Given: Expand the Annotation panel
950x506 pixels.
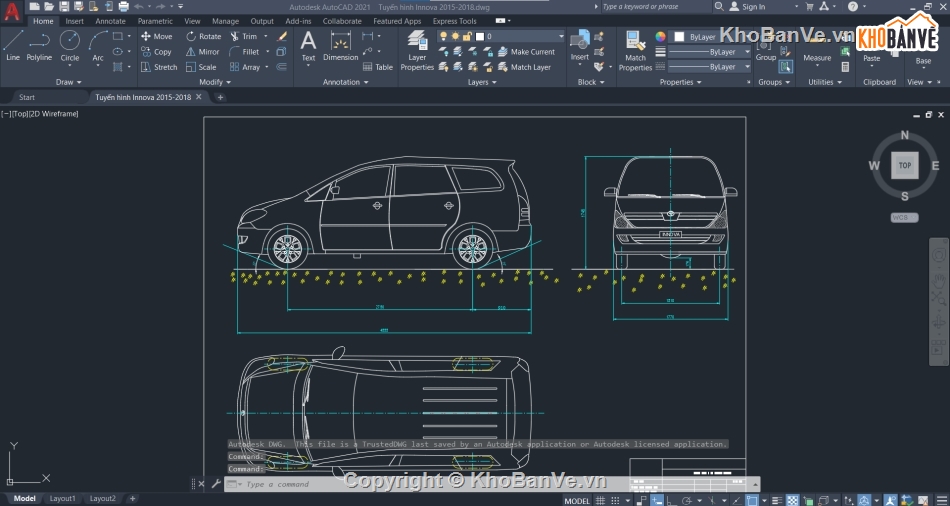Looking at the screenshot, I should click(345, 82).
